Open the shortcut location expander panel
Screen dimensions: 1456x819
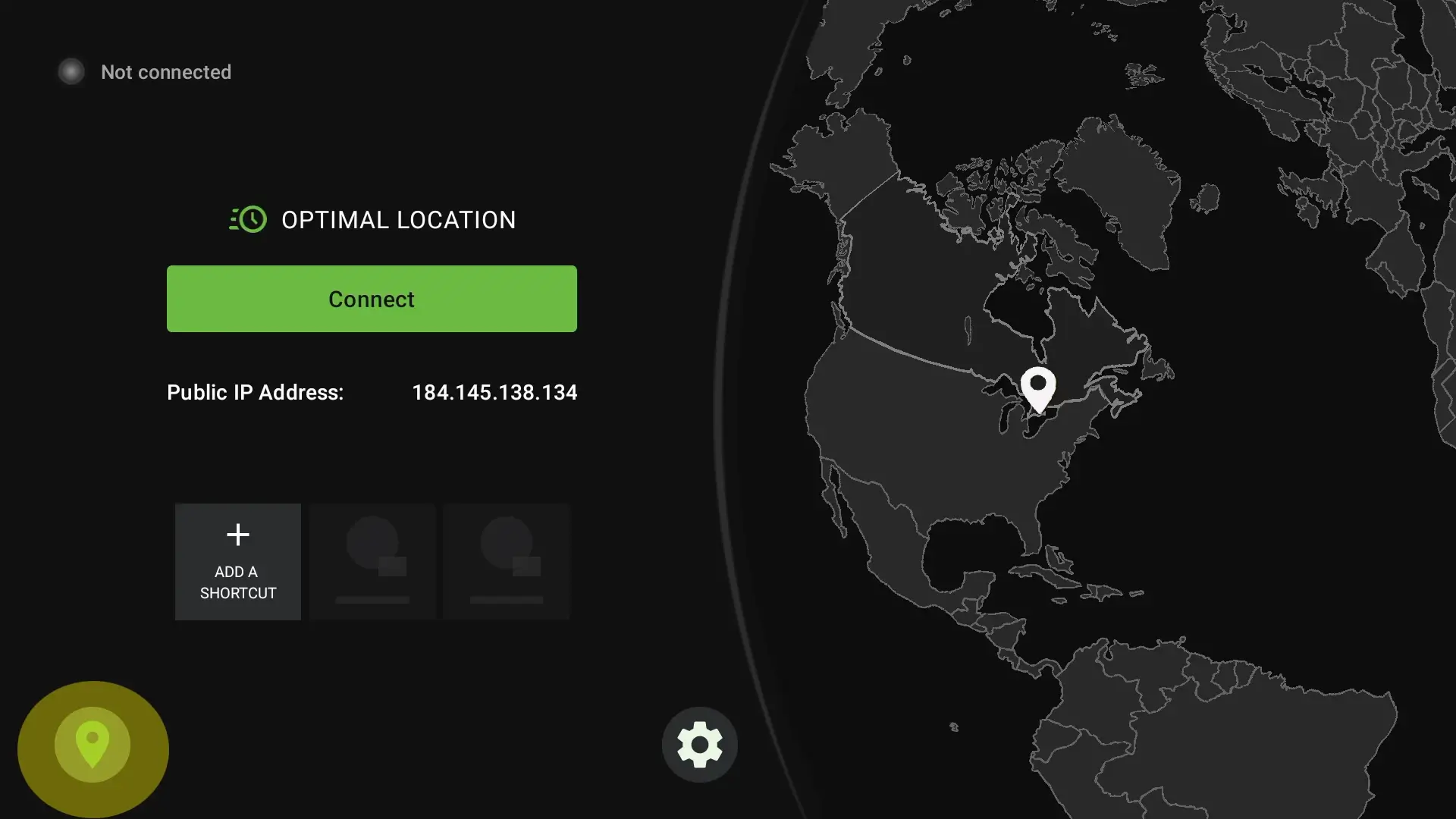coord(92,745)
